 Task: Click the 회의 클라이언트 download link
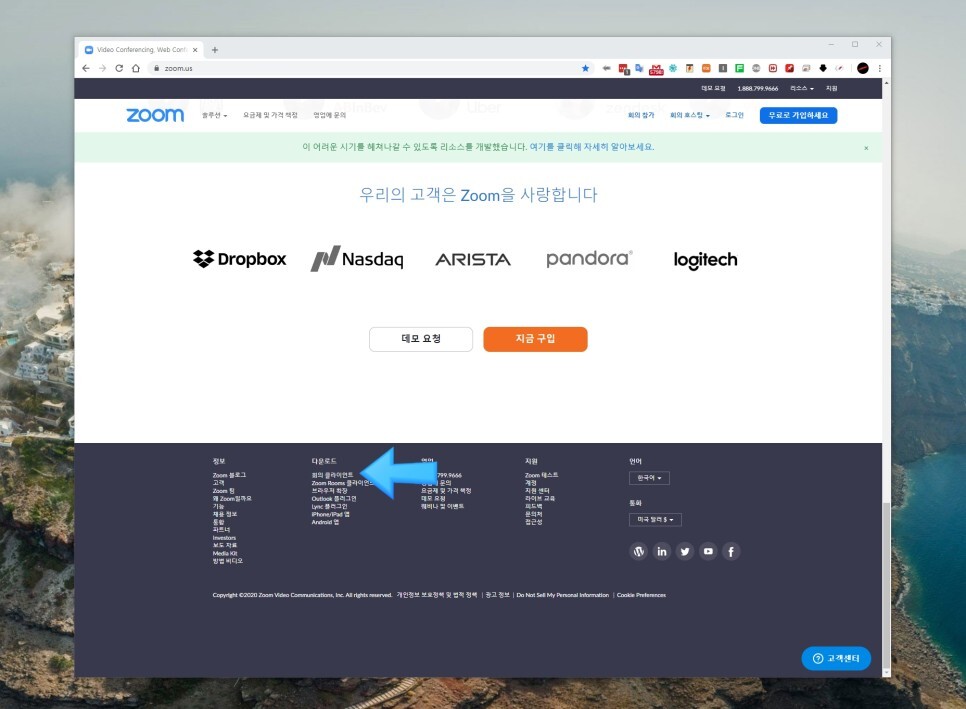332,475
